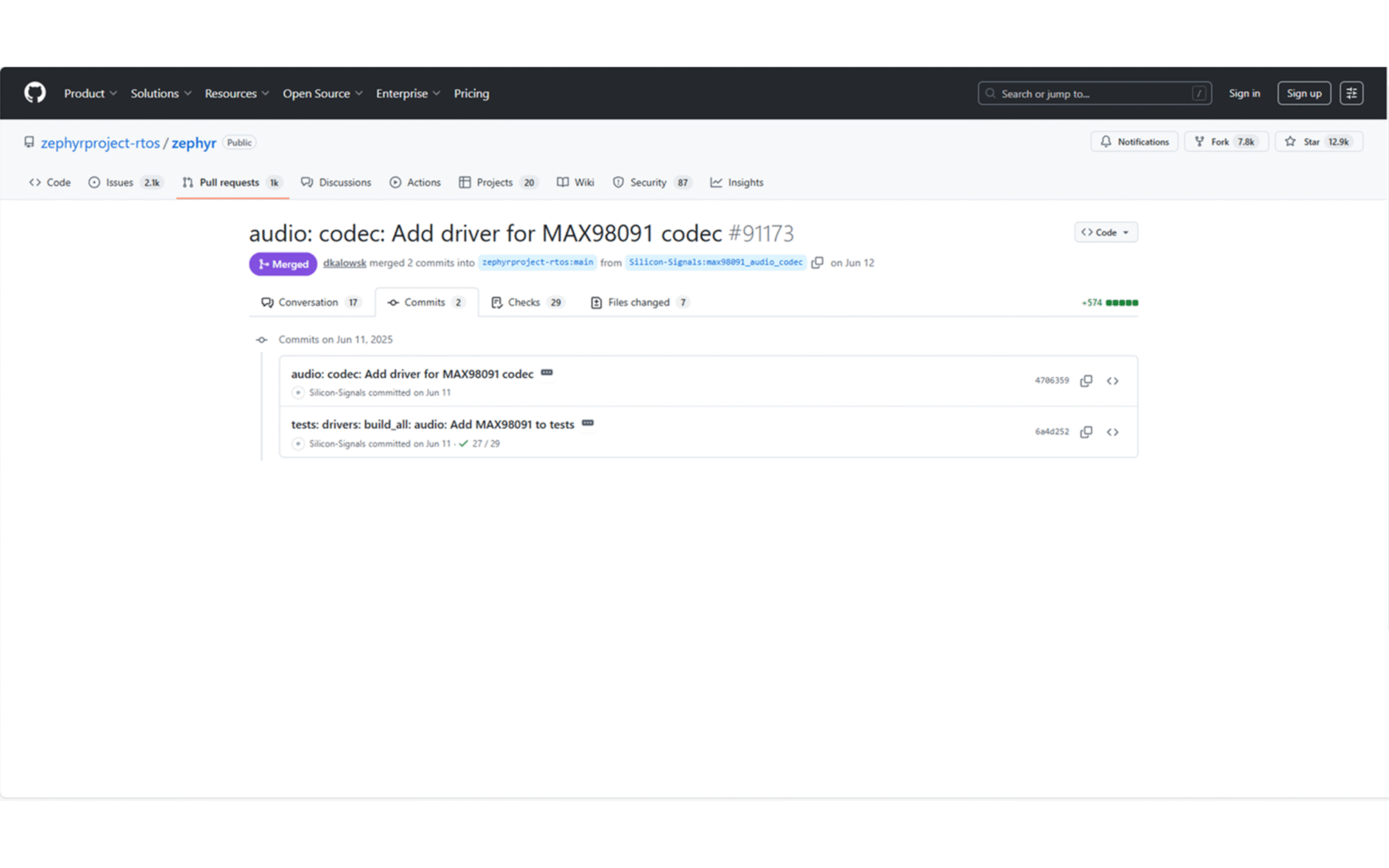Open the Issues tab
Image resolution: width=1389 pixels, height=868 pixels.
click(x=126, y=182)
